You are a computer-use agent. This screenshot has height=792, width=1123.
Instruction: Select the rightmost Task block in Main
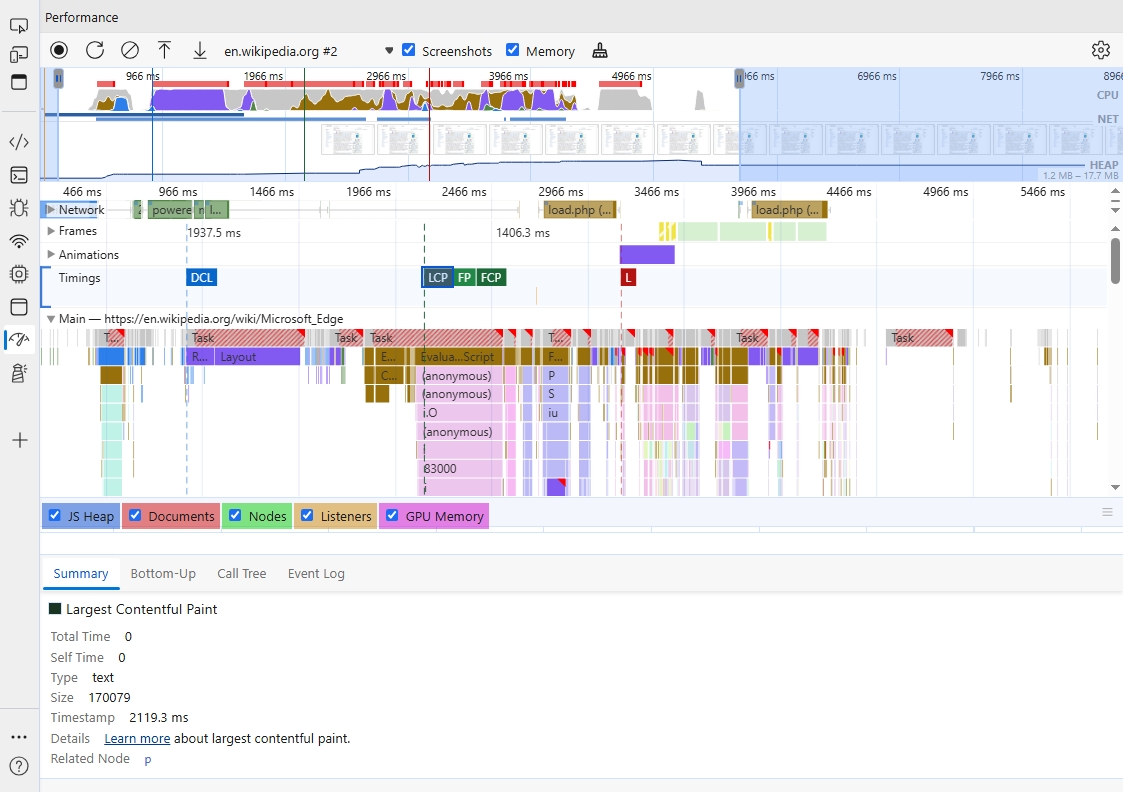pos(920,338)
